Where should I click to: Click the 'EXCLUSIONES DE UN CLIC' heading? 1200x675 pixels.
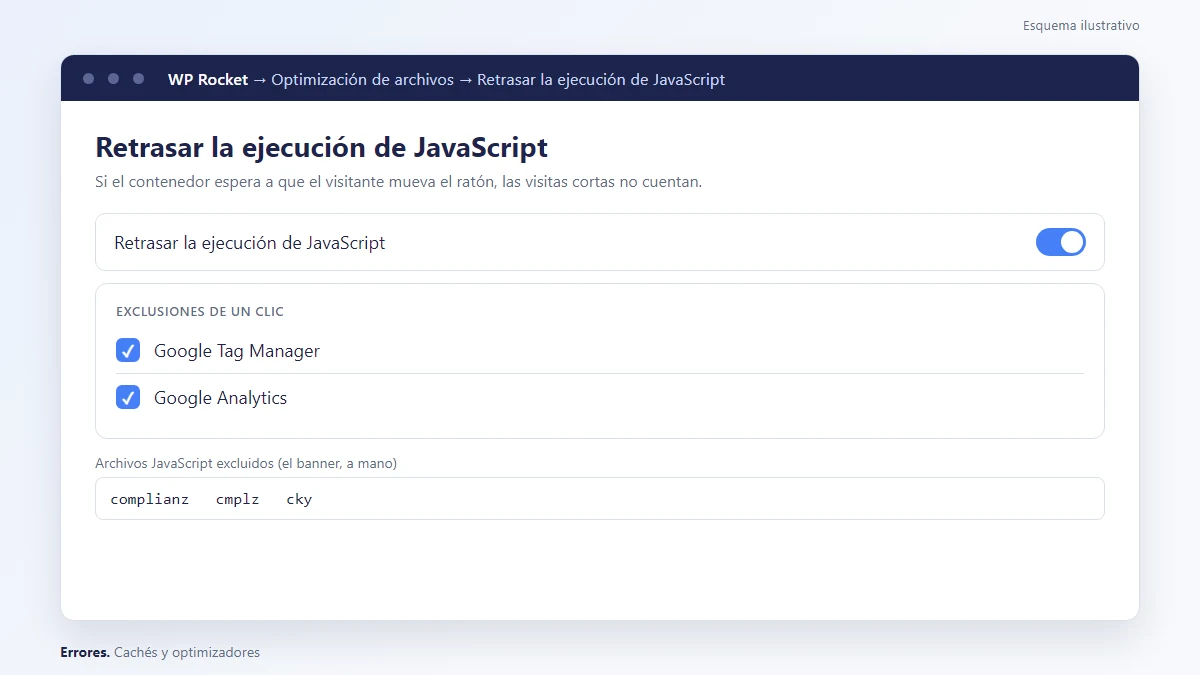200,312
